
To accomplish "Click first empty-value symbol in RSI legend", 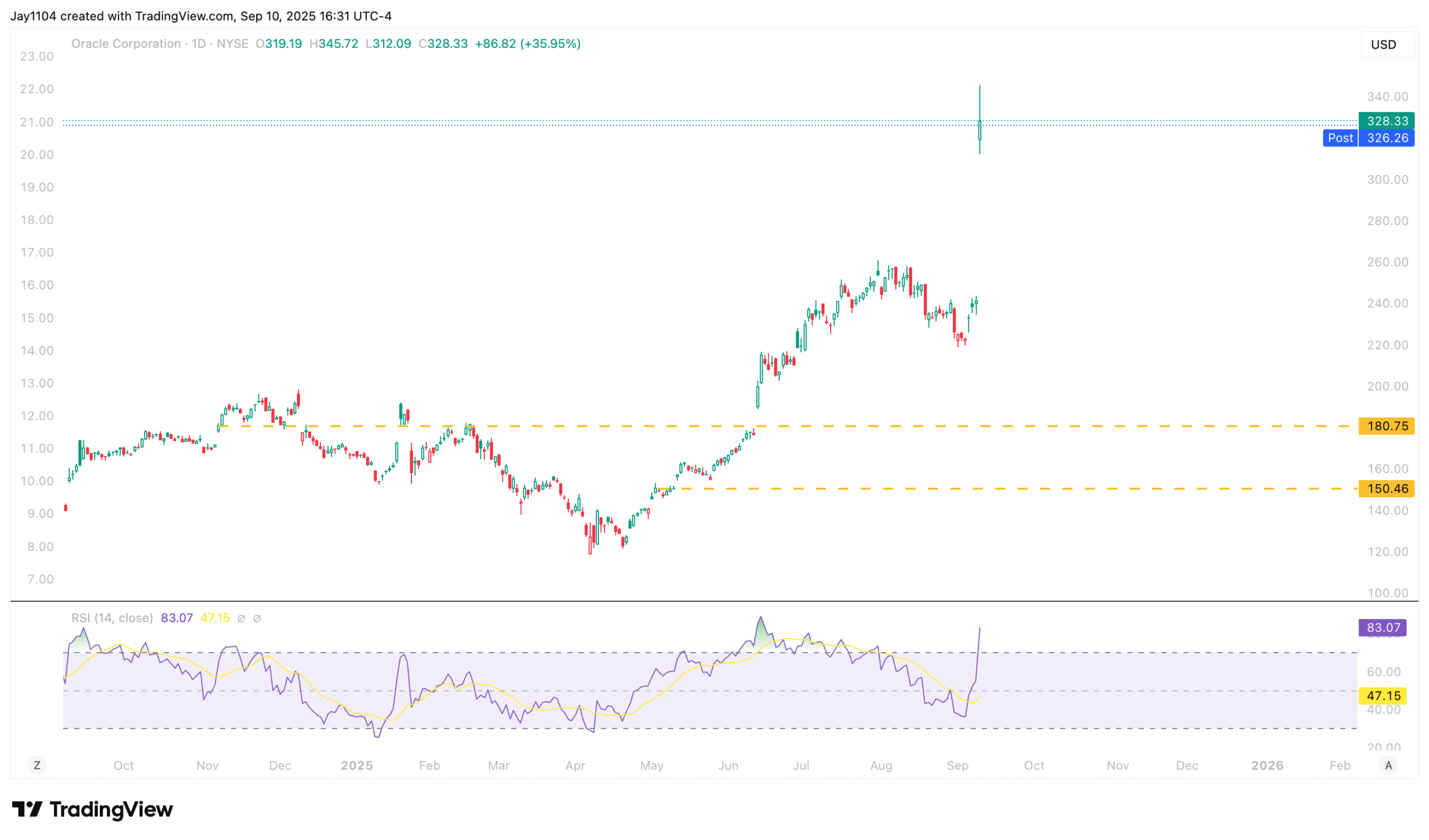I will coord(241,618).
